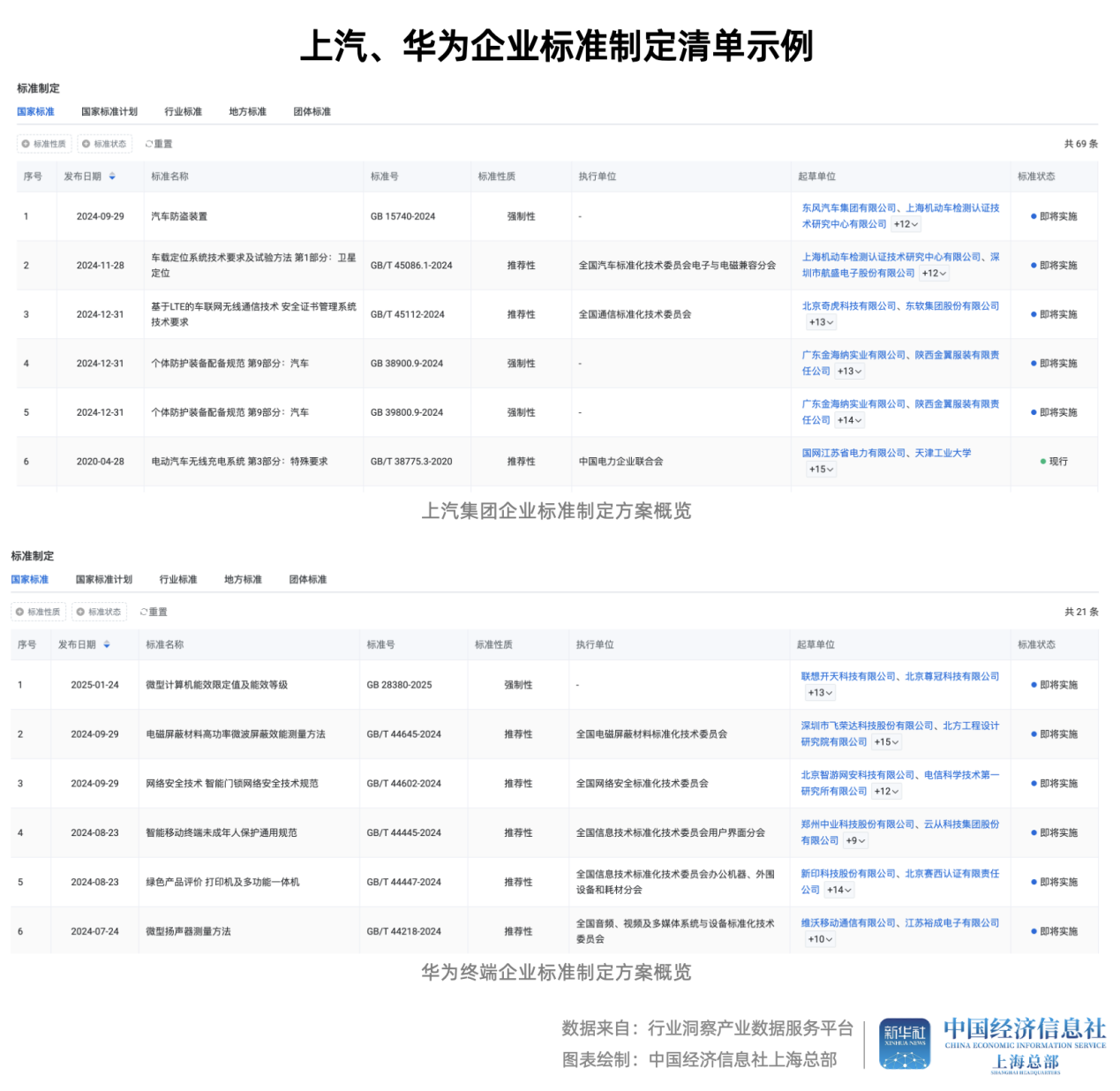Expand the +12 drafting units for 汽车防盗装置
1120x1091 pixels.
(x=905, y=223)
